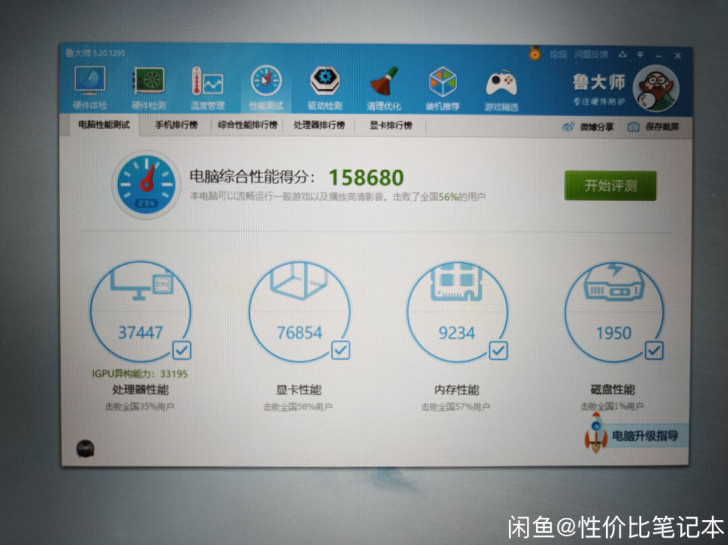Click the 击败全国58%用户 text
The image size is (728, 545).
(x=298, y=407)
